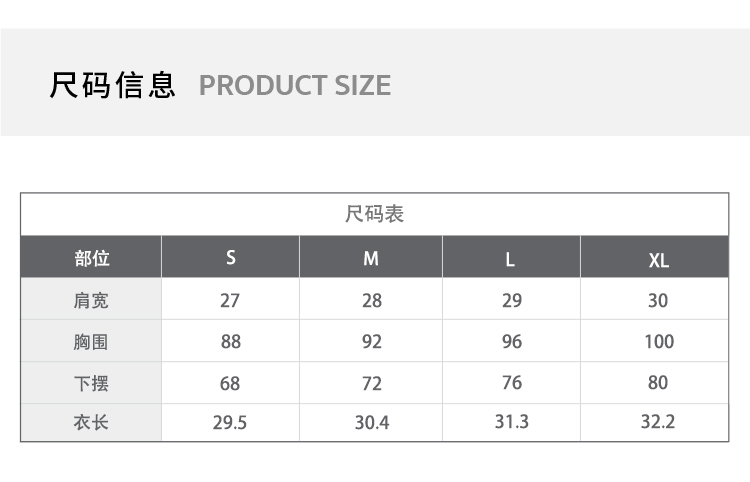The image size is (750, 482).
Task: Select the chest value 92 cell
Action: (371, 342)
